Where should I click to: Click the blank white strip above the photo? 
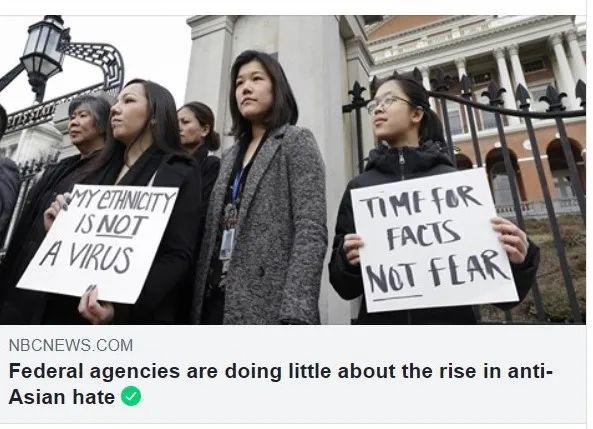click(x=293, y=8)
